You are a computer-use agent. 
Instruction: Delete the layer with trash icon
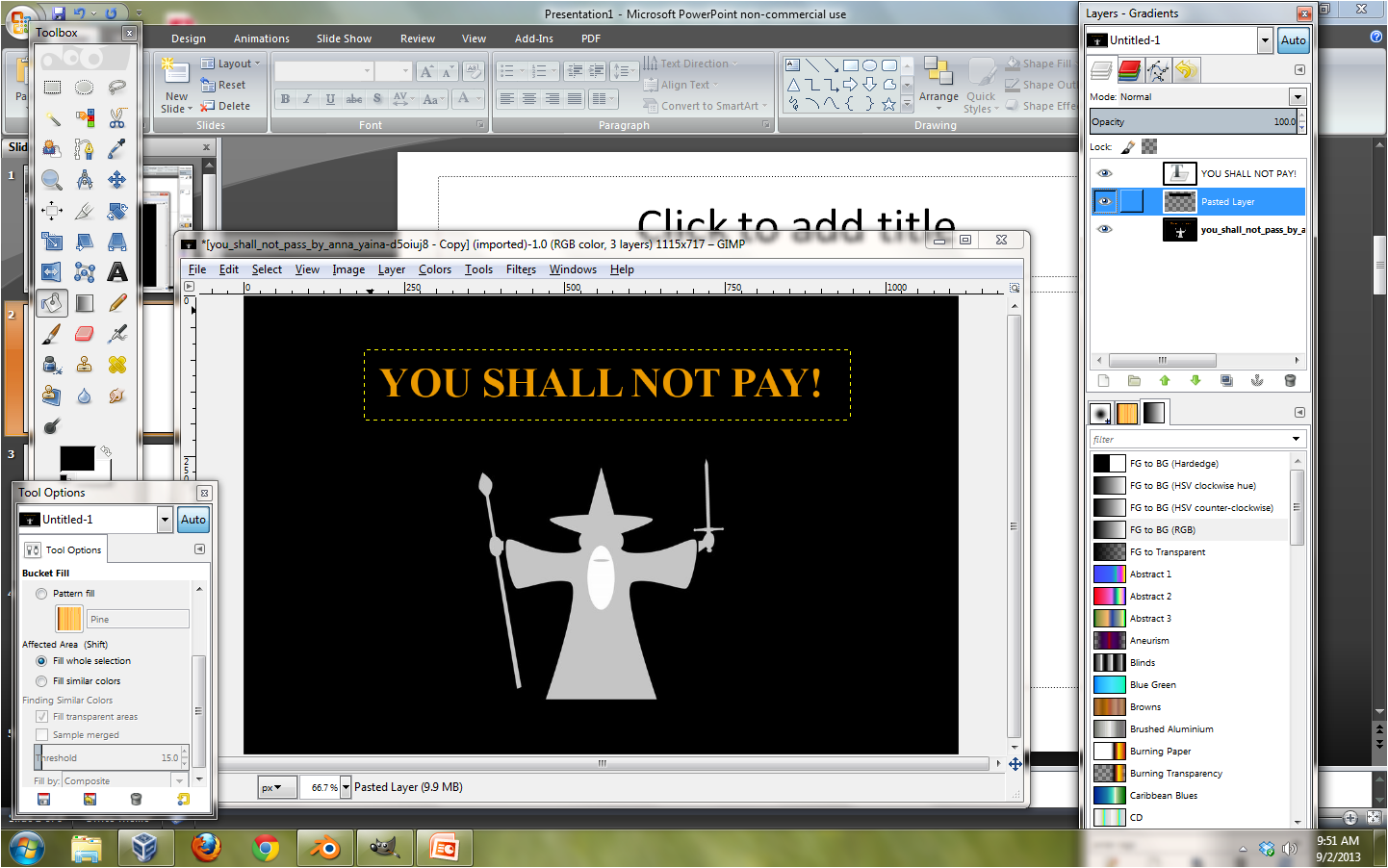point(1290,381)
